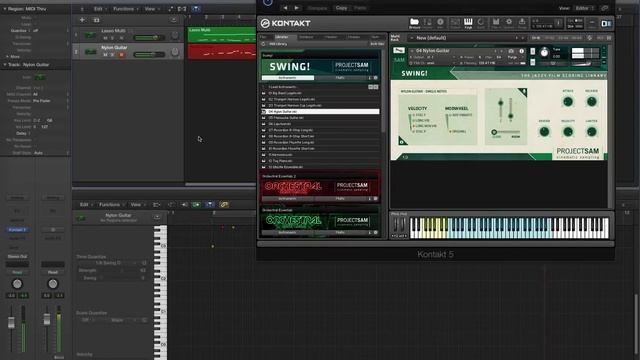The image size is (640, 360).
Task: Click the Kontakt Info toolbar icon
Action: coord(440,23)
